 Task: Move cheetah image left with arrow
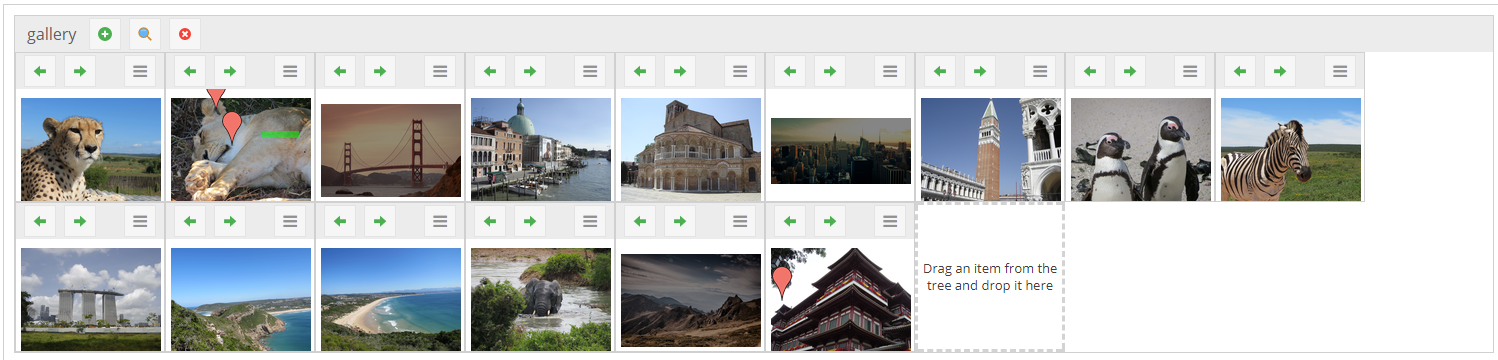point(40,71)
